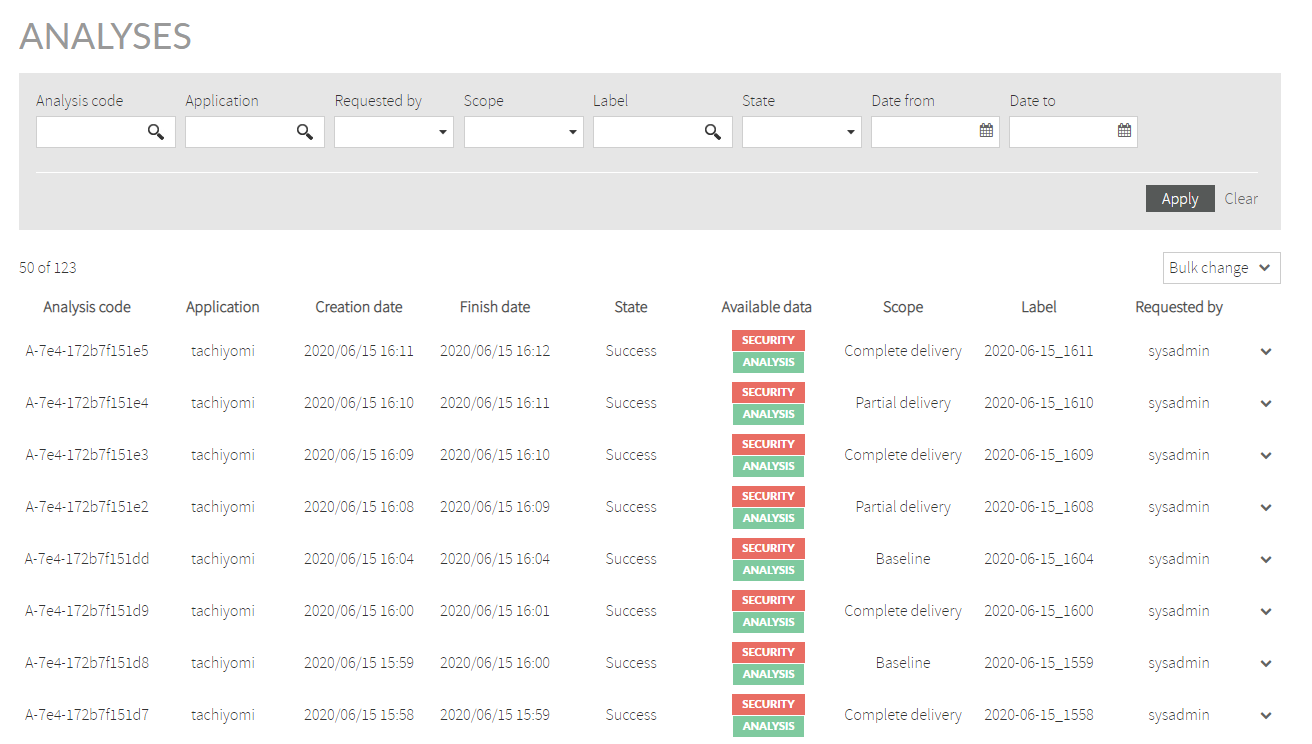
Task: Open the Bulk change dropdown
Action: 1221,267
